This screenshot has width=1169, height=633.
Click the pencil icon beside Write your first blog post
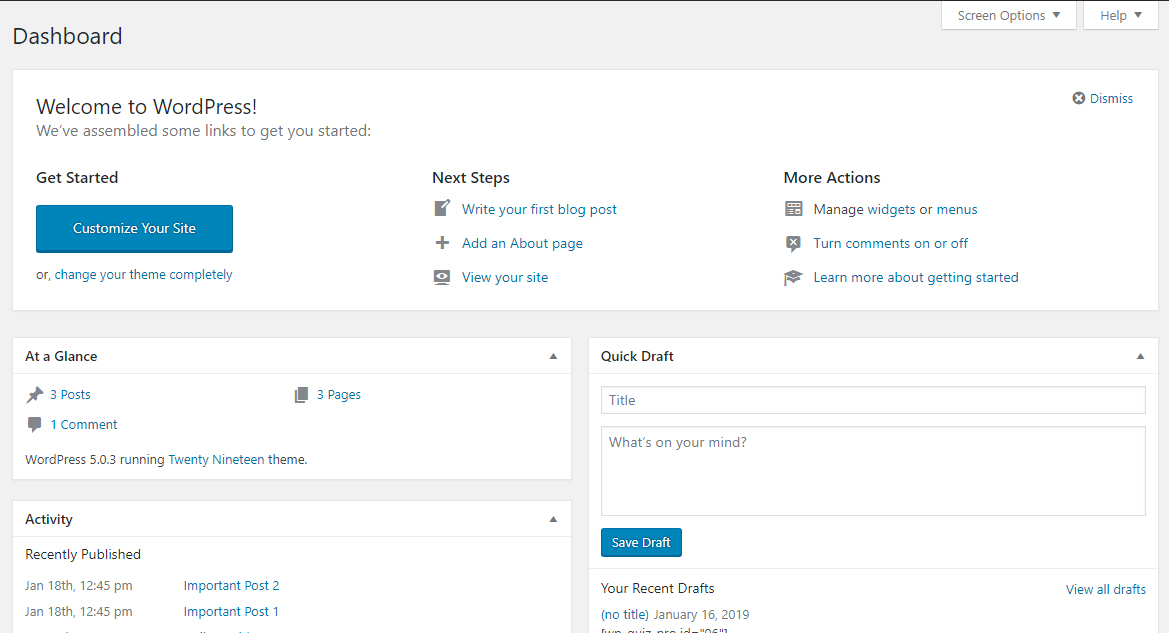[442, 209]
